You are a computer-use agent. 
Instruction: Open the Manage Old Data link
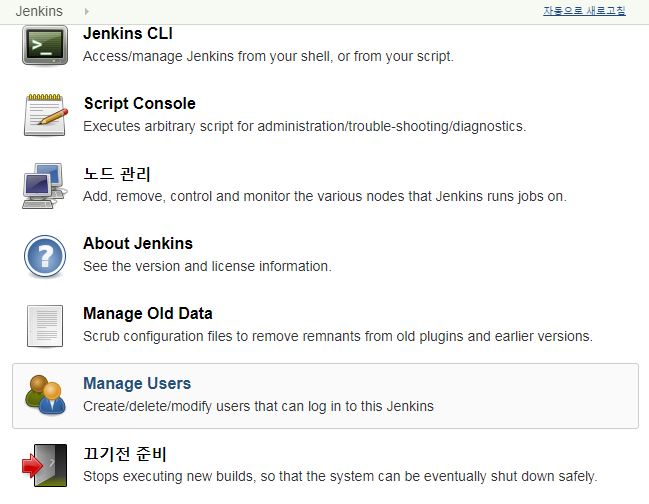(148, 313)
